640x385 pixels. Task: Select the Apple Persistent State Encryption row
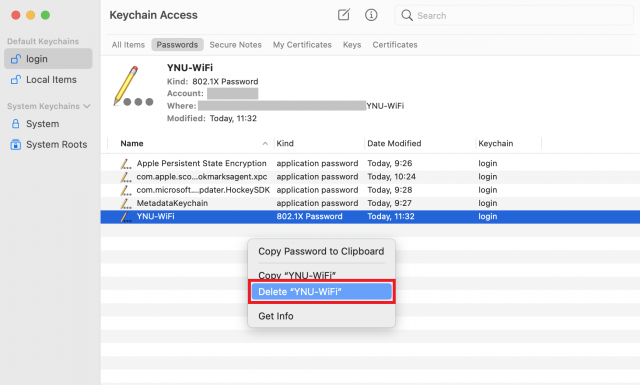tap(370, 163)
